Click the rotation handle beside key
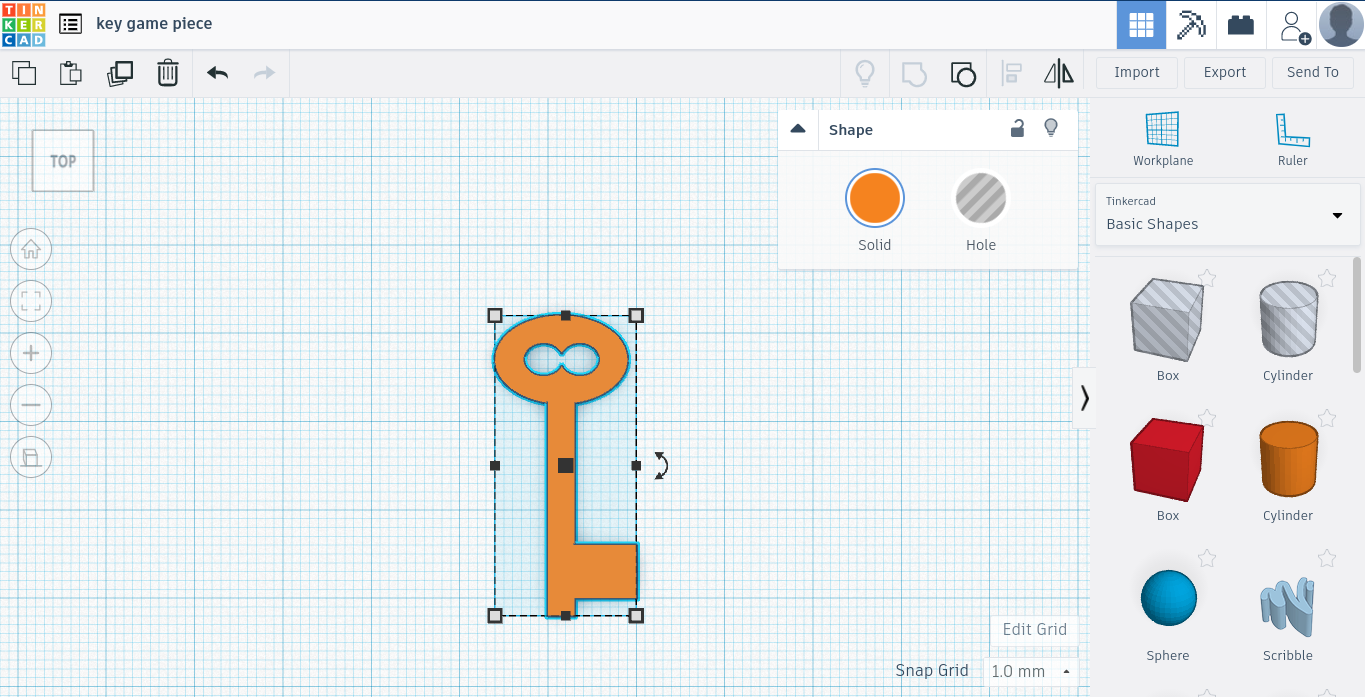 (x=661, y=465)
